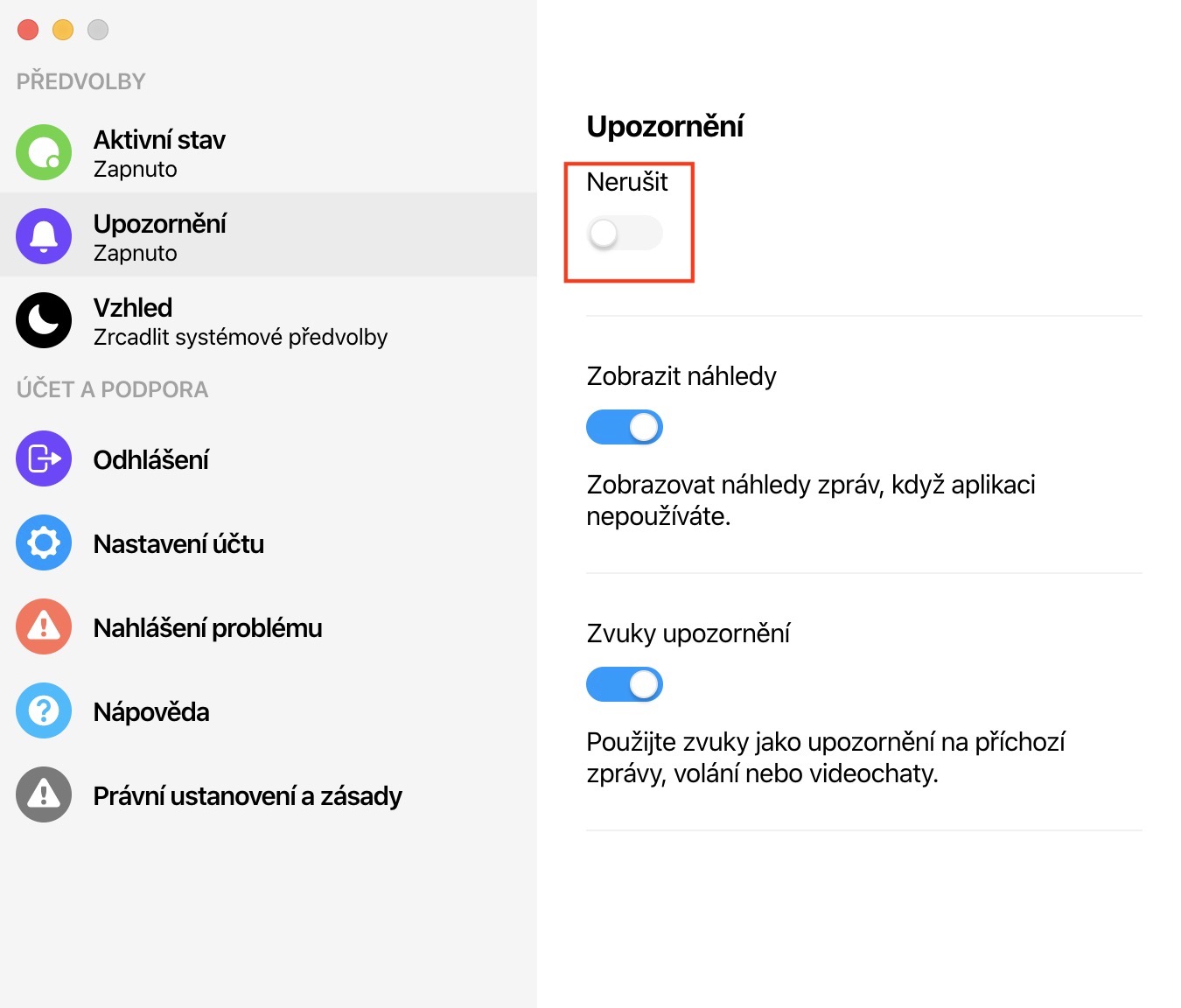Click the blue question mark Nápověda icon
The width and height of the screenshot is (1181, 1008).
[44, 710]
